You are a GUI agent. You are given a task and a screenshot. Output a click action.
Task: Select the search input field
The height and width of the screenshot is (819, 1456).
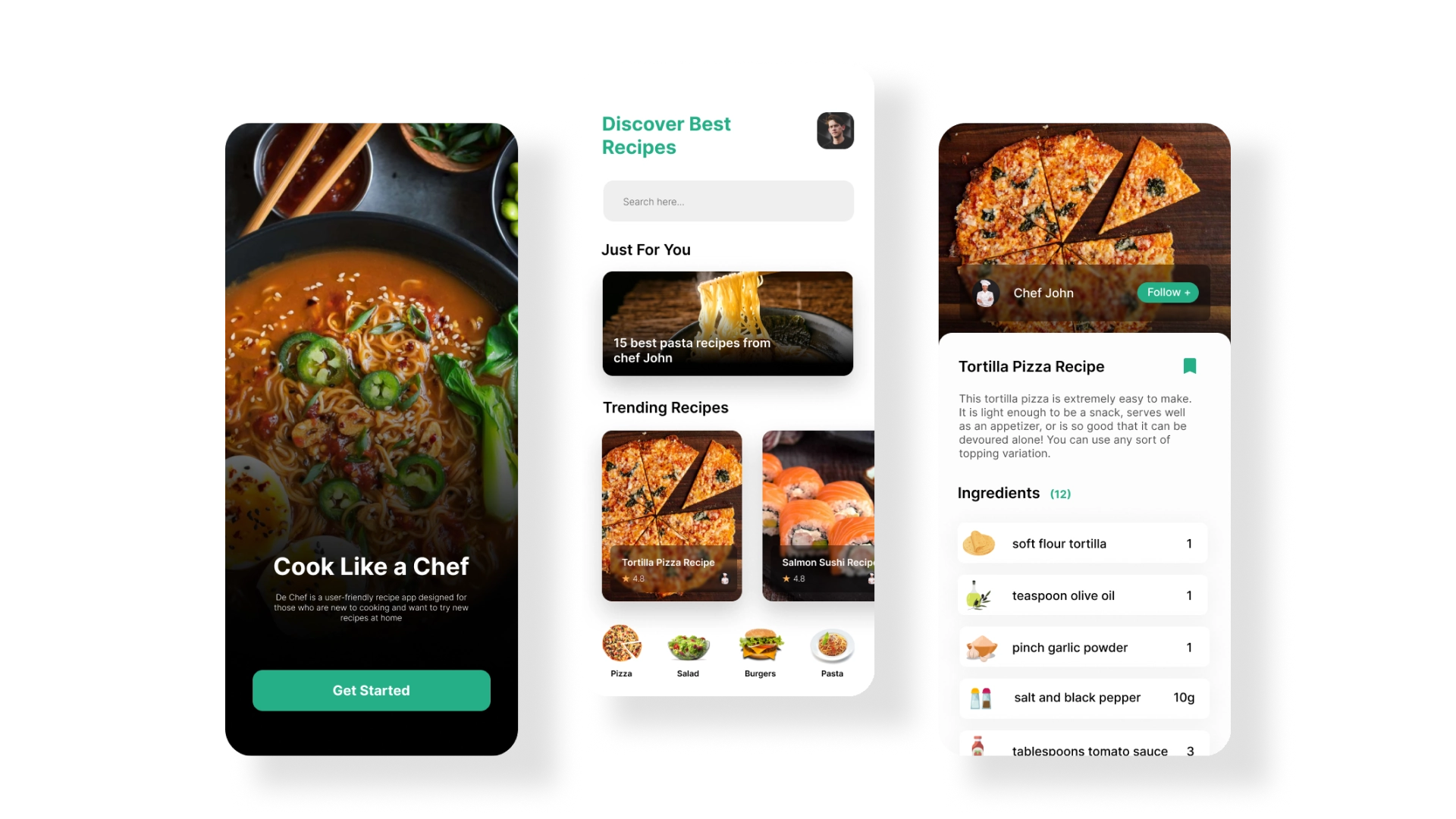[728, 201]
